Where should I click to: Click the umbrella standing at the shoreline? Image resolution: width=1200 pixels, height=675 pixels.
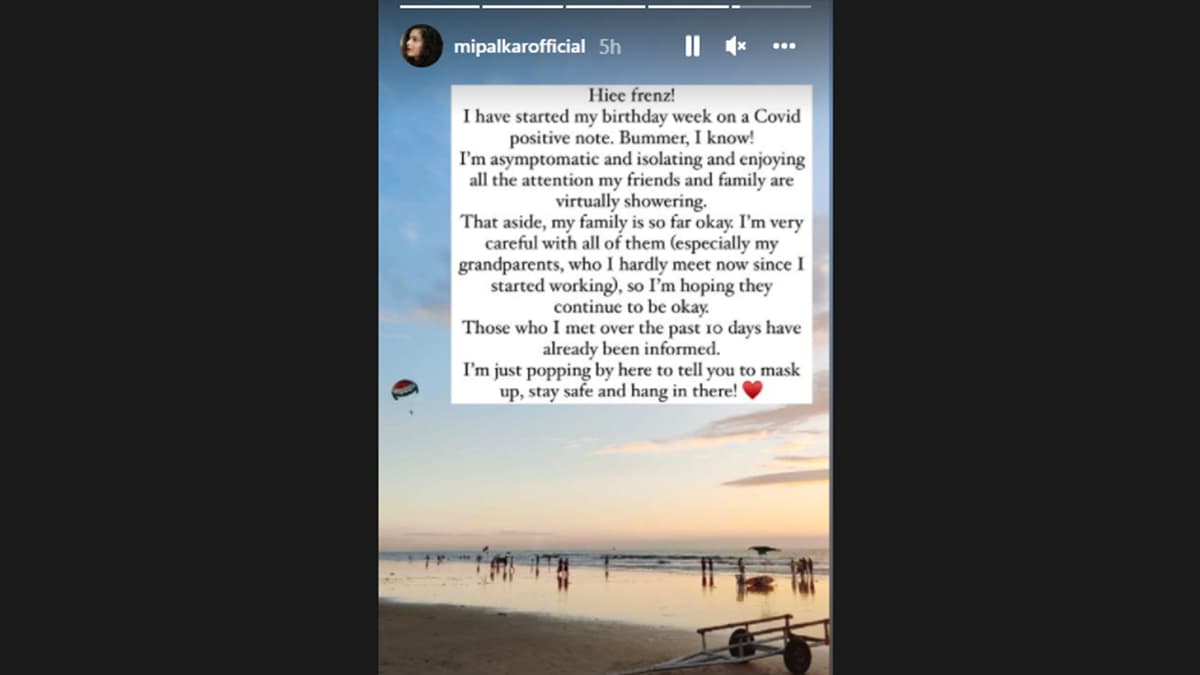pyautogui.click(x=764, y=551)
